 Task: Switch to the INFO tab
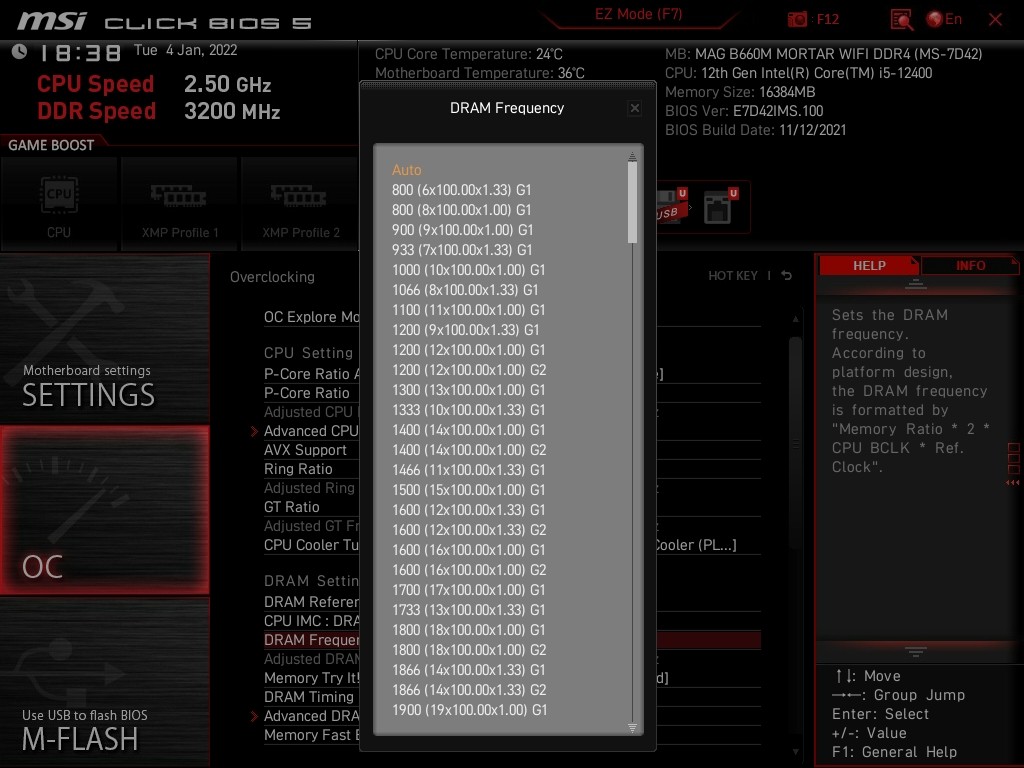click(970, 265)
